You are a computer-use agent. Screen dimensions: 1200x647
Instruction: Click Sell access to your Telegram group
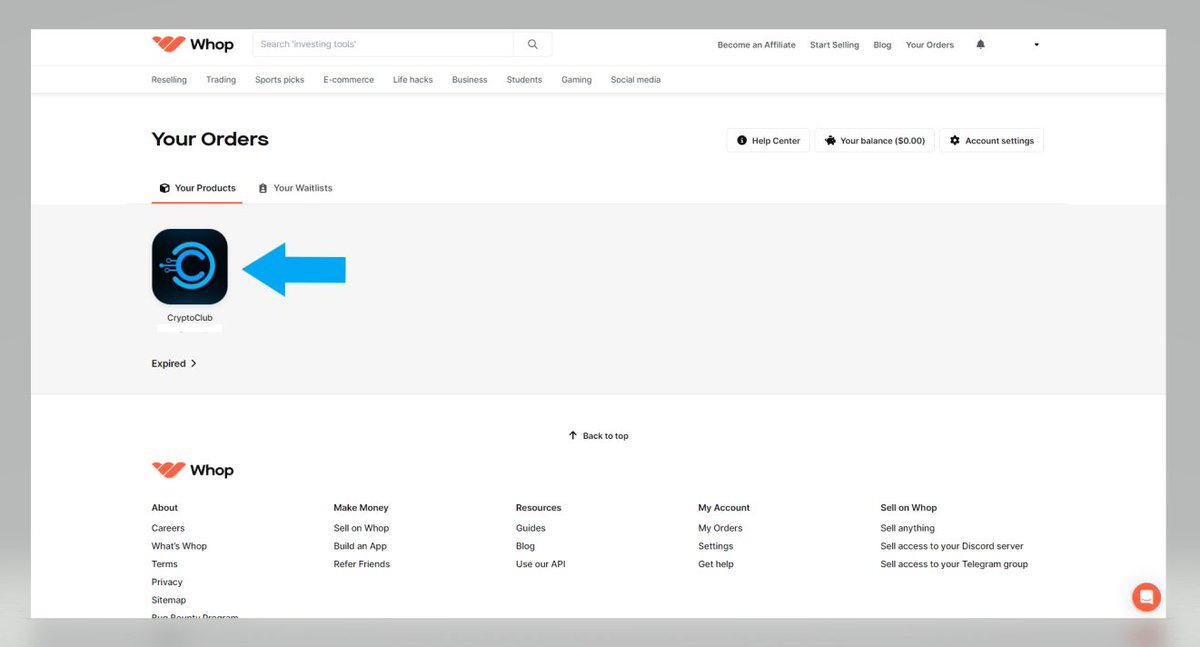[x=954, y=564]
